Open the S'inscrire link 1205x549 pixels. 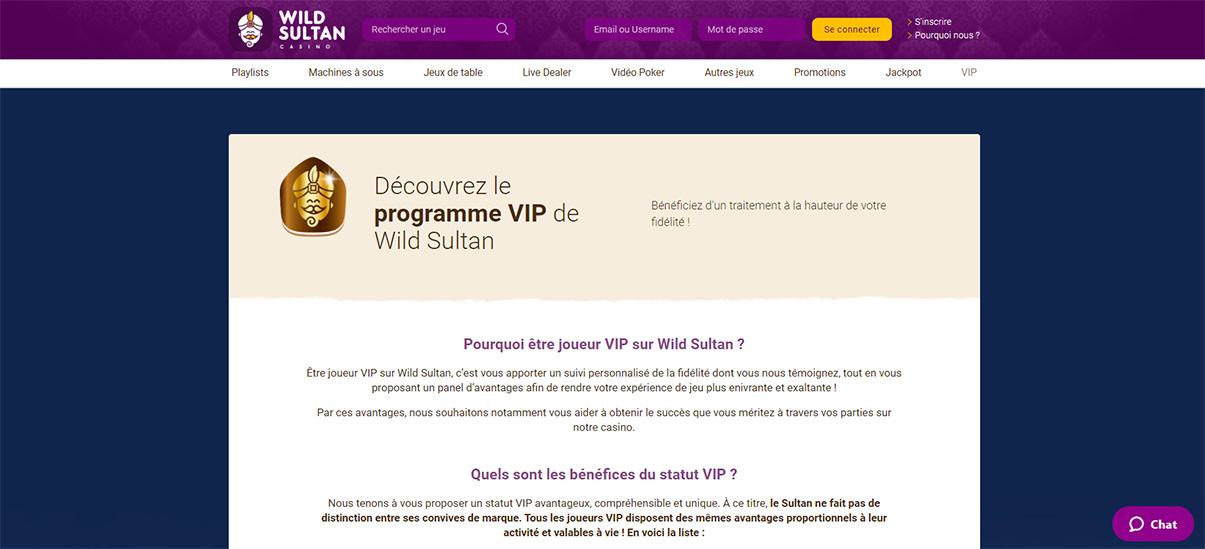933,22
